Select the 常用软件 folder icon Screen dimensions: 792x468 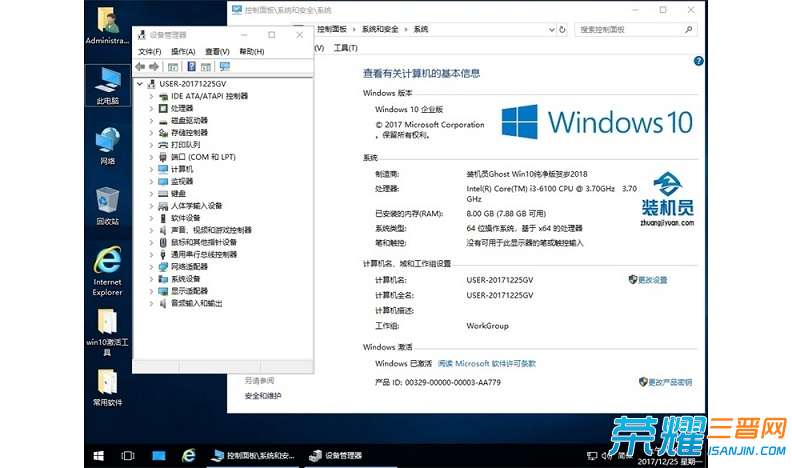(x=107, y=388)
